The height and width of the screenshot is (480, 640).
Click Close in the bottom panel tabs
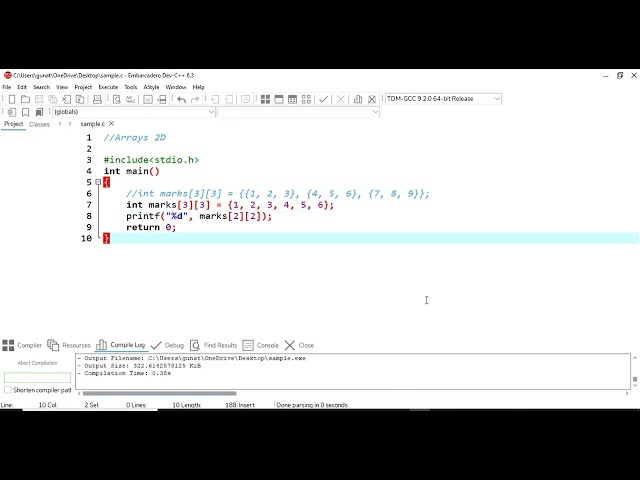coord(300,345)
